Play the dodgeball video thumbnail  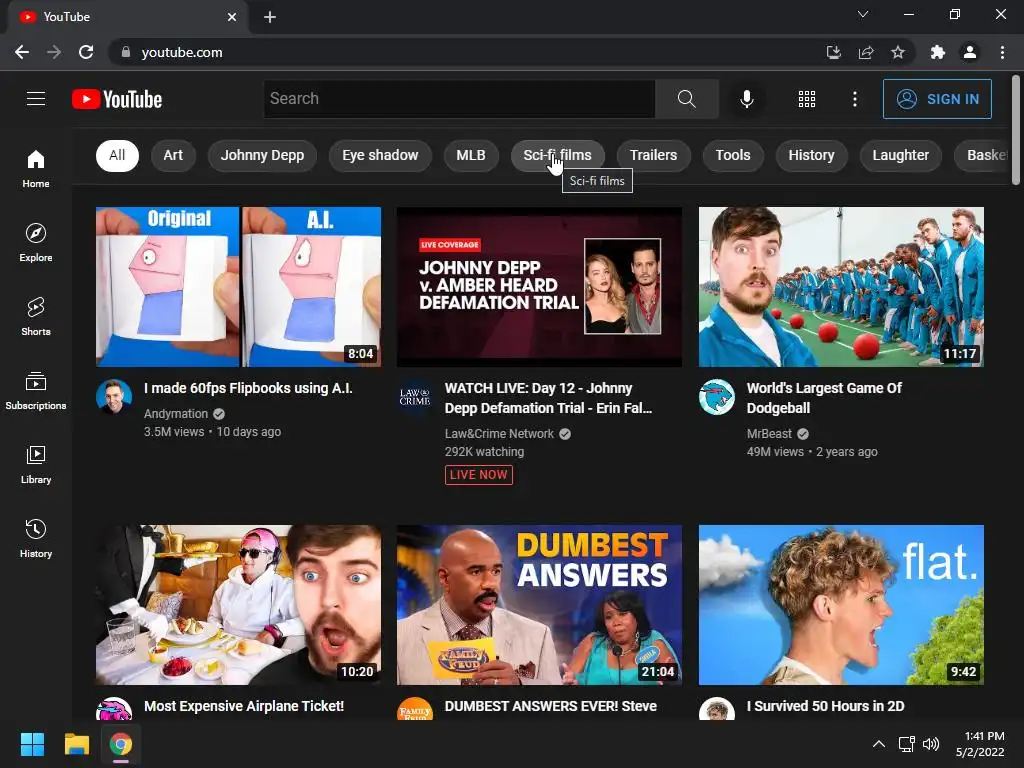841,287
